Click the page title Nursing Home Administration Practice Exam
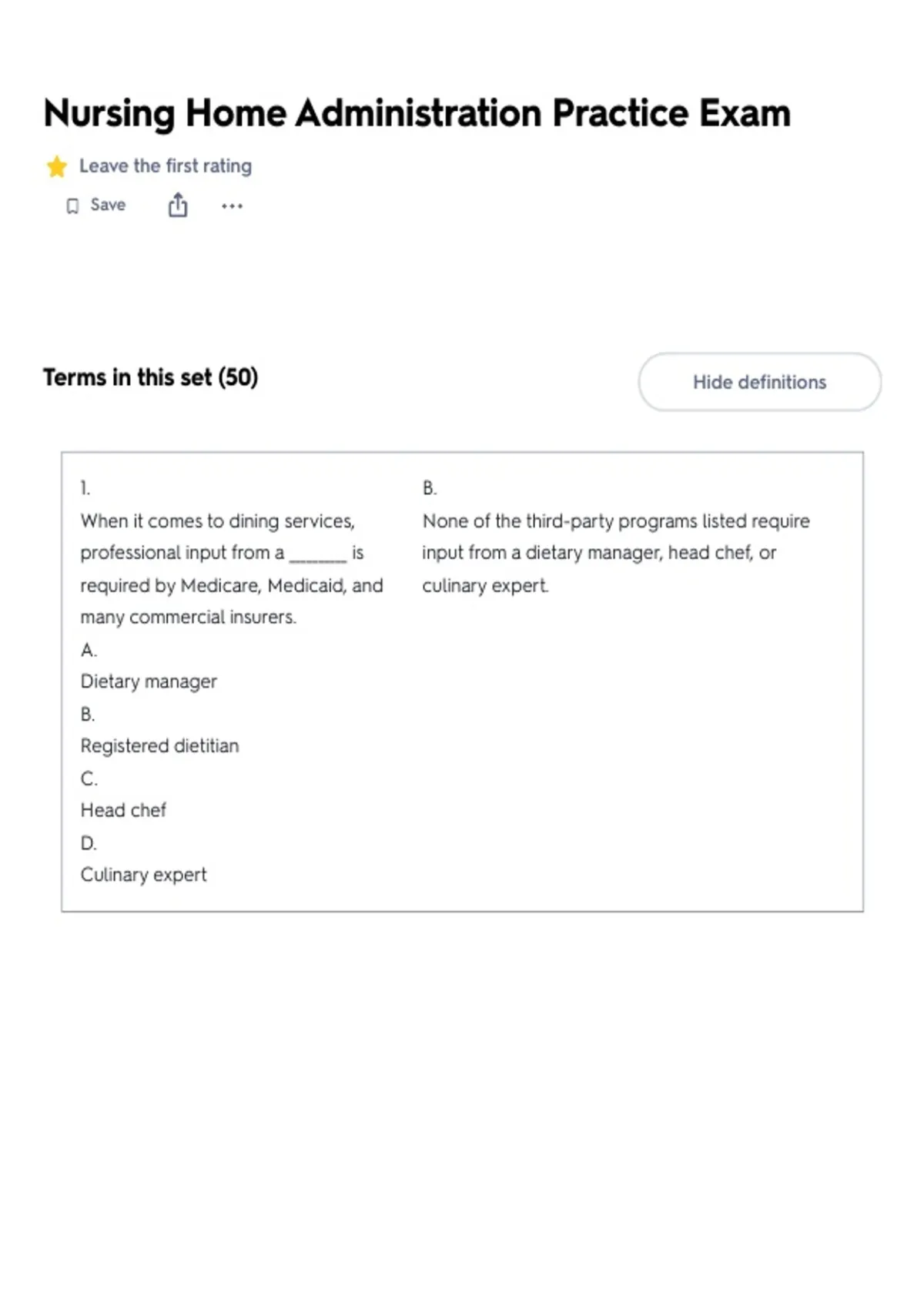The image size is (924, 1309). tap(417, 113)
